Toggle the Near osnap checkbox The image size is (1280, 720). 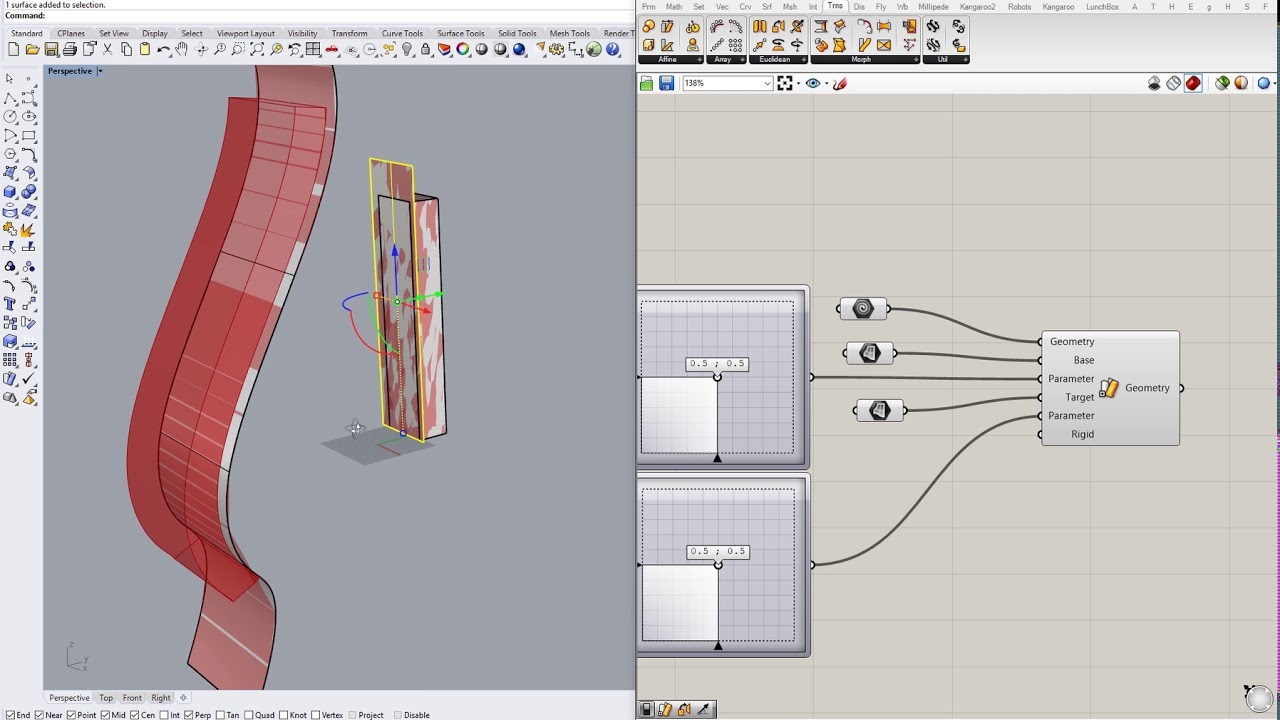tap(40, 715)
